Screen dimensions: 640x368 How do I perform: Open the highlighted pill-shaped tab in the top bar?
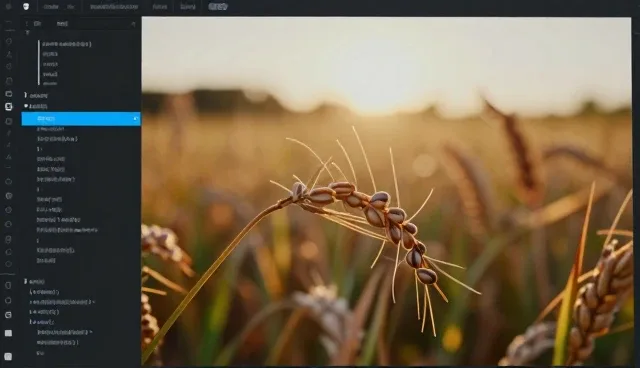(218, 7)
